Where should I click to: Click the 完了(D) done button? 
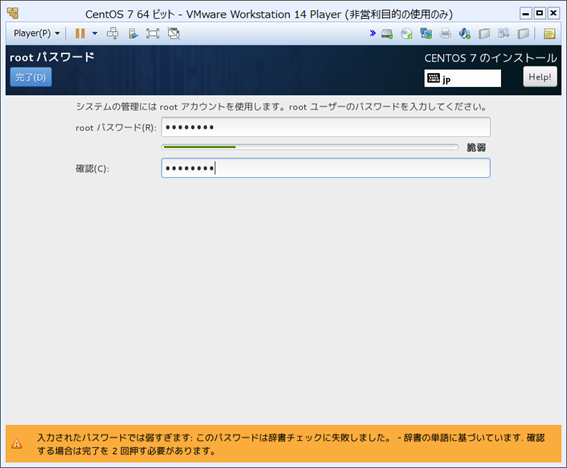[x=31, y=77]
